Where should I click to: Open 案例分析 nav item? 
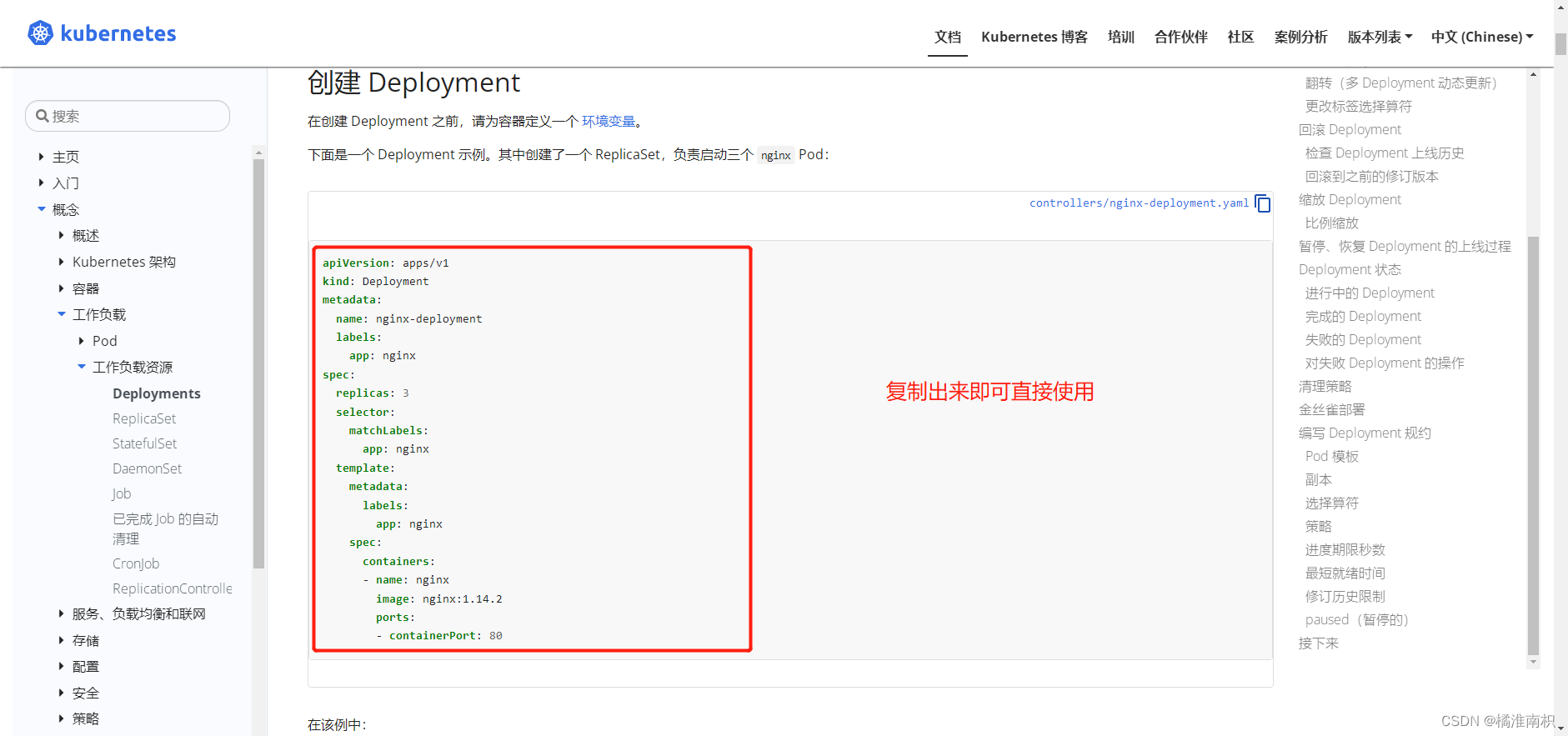[x=1301, y=37]
